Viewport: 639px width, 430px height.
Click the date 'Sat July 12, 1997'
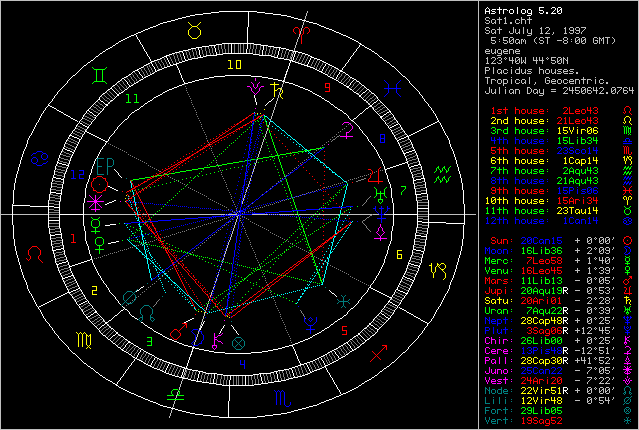point(535,31)
